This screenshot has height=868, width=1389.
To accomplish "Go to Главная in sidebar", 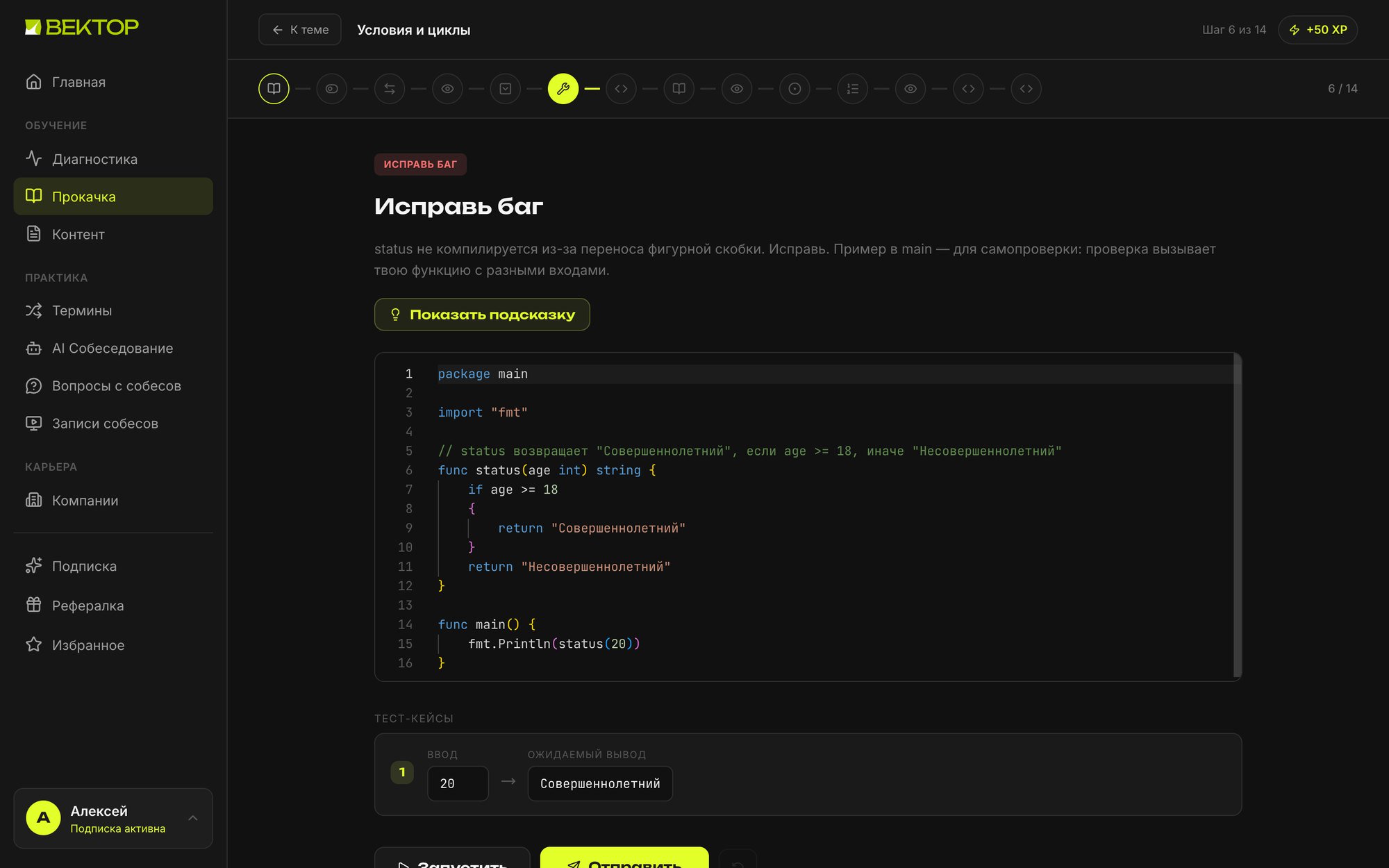I will click(x=113, y=82).
